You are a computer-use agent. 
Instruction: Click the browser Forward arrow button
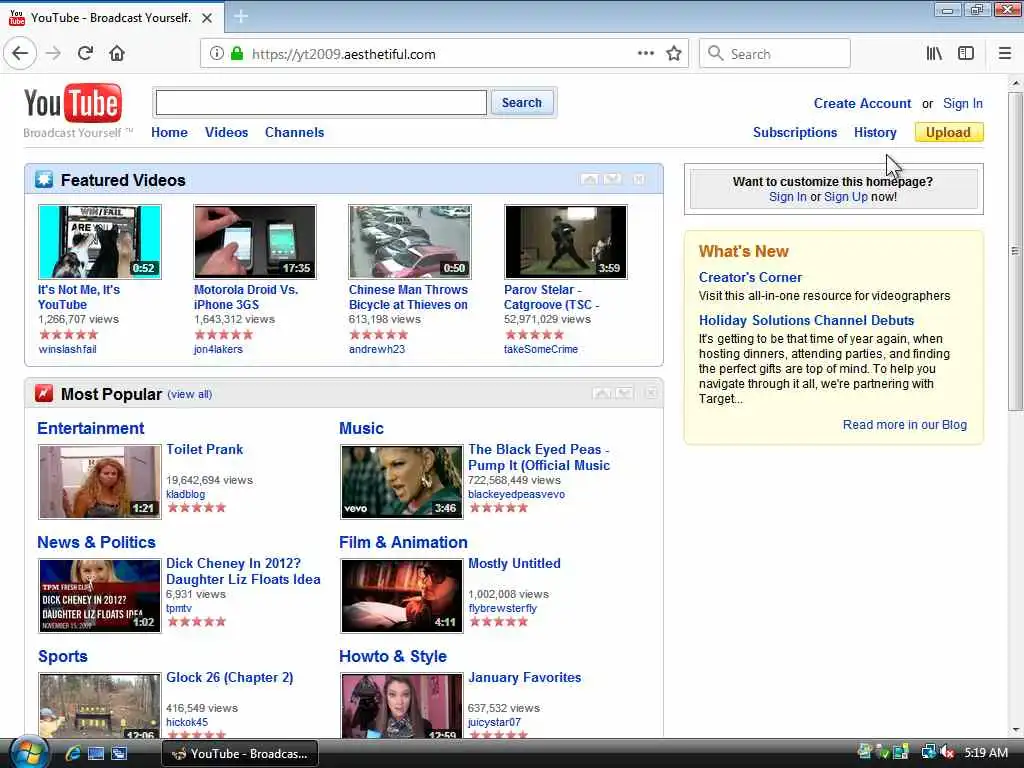click(54, 54)
